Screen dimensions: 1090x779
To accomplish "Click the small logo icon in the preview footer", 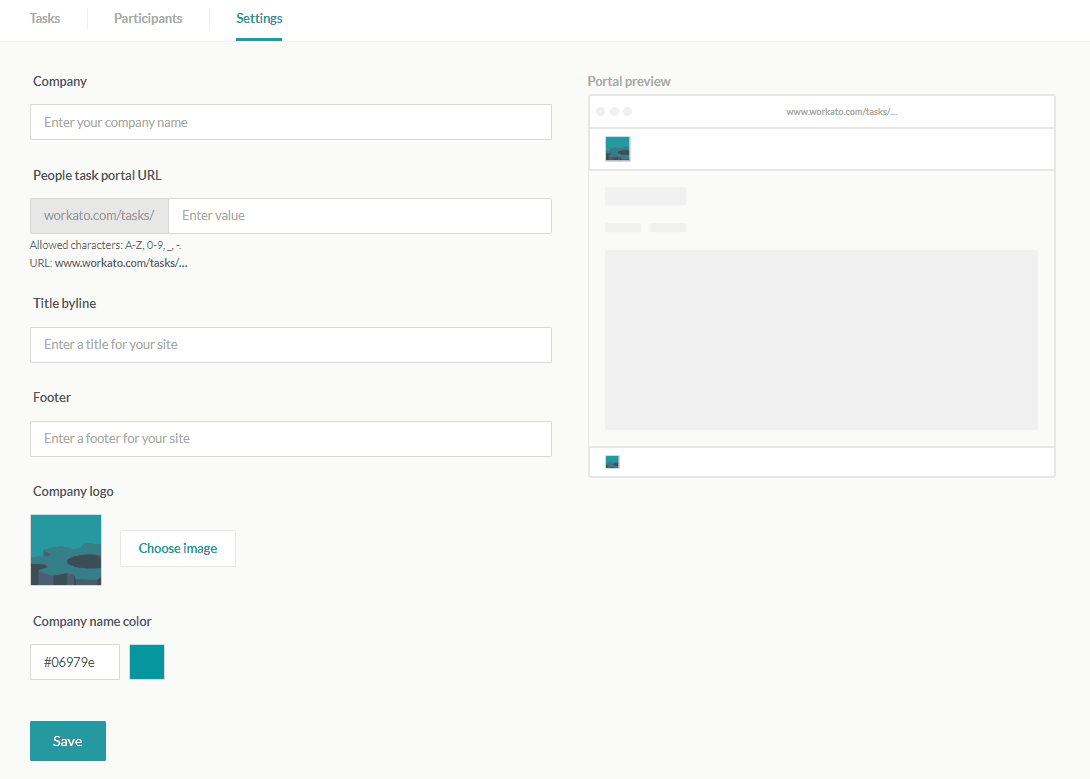I will [x=612, y=461].
